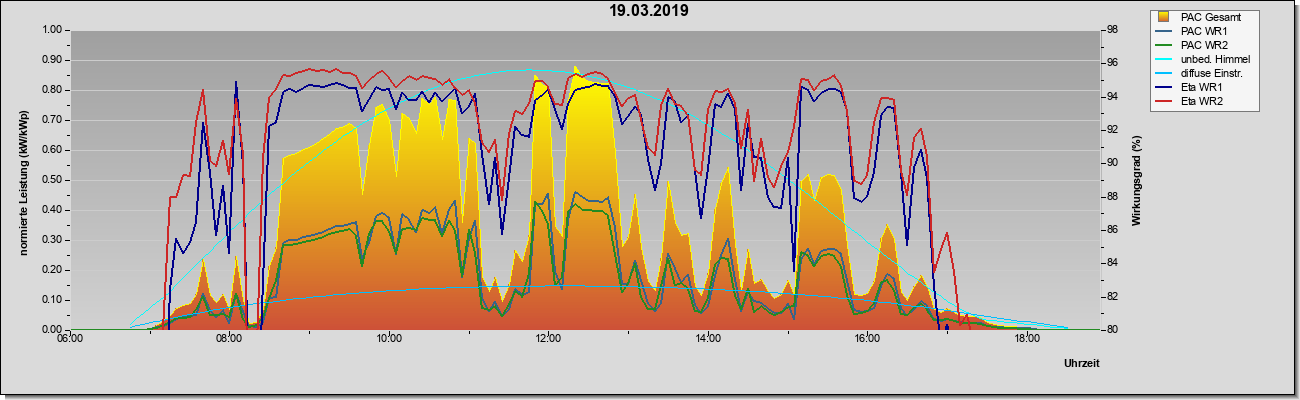
Task: Click the 10:00 time axis label
Action: click(x=389, y=340)
